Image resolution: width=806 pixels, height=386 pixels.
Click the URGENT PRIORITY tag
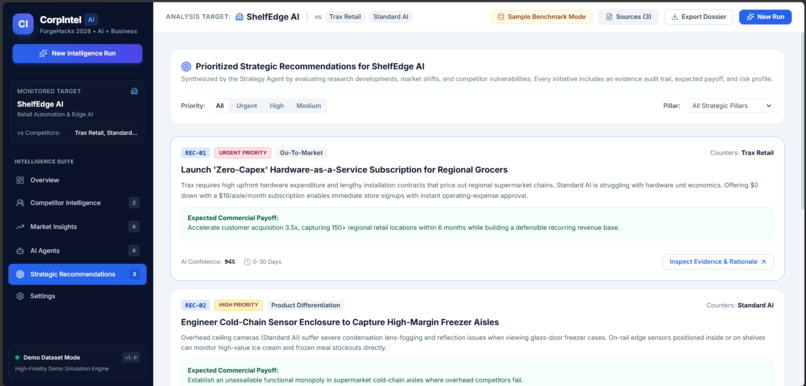243,153
